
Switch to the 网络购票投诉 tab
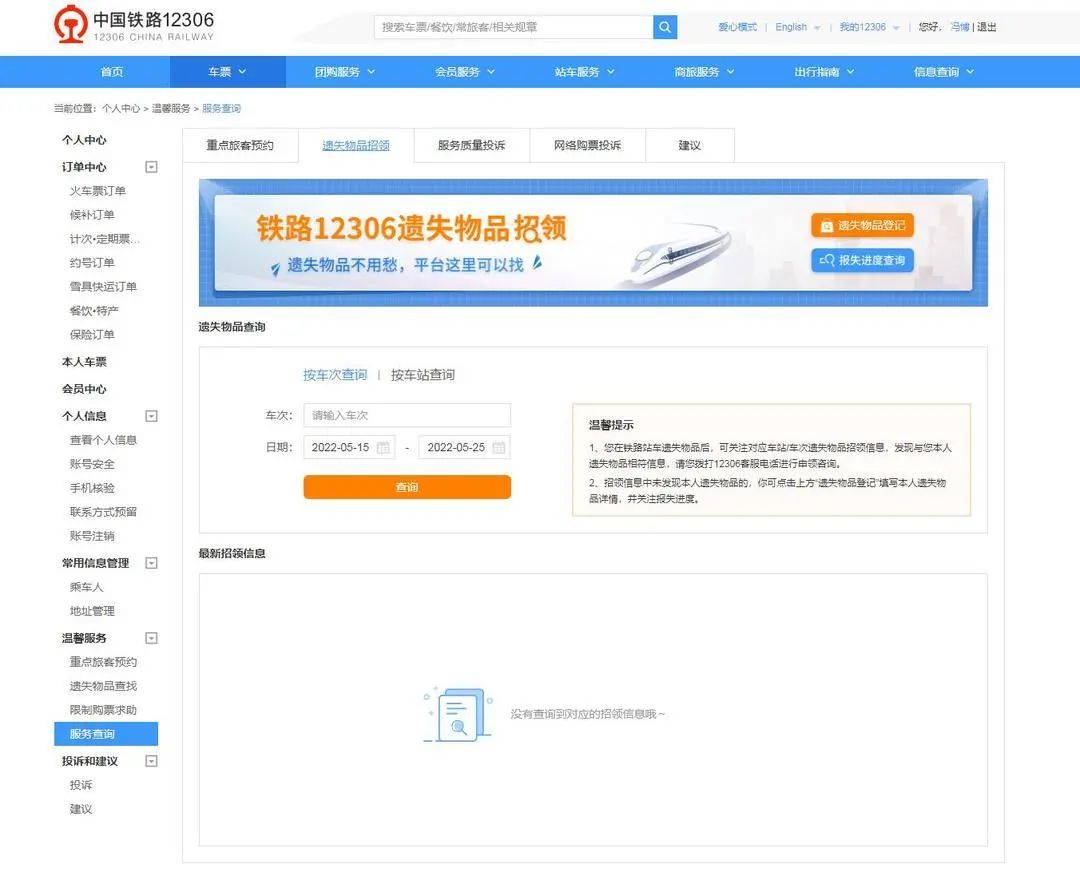pos(588,145)
